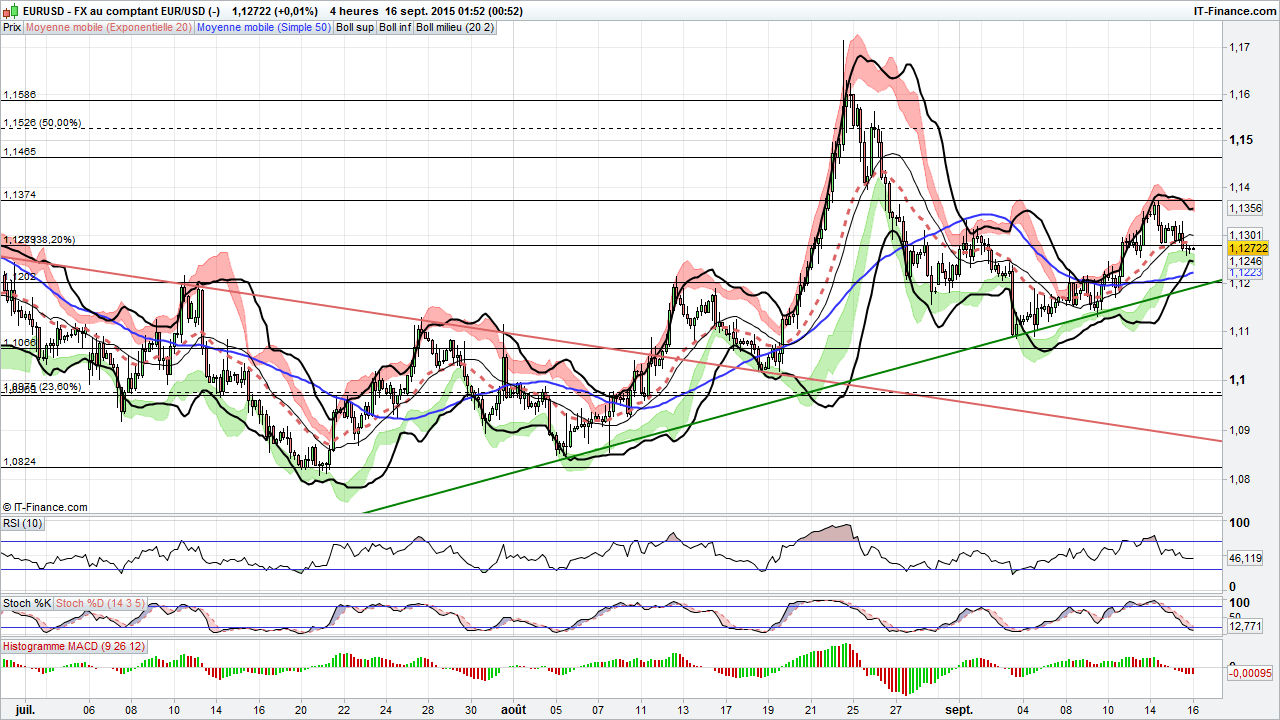The image size is (1280, 720).
Task: Click the highlighted current price 1,12722 on axis
Action: (1248, 247)
